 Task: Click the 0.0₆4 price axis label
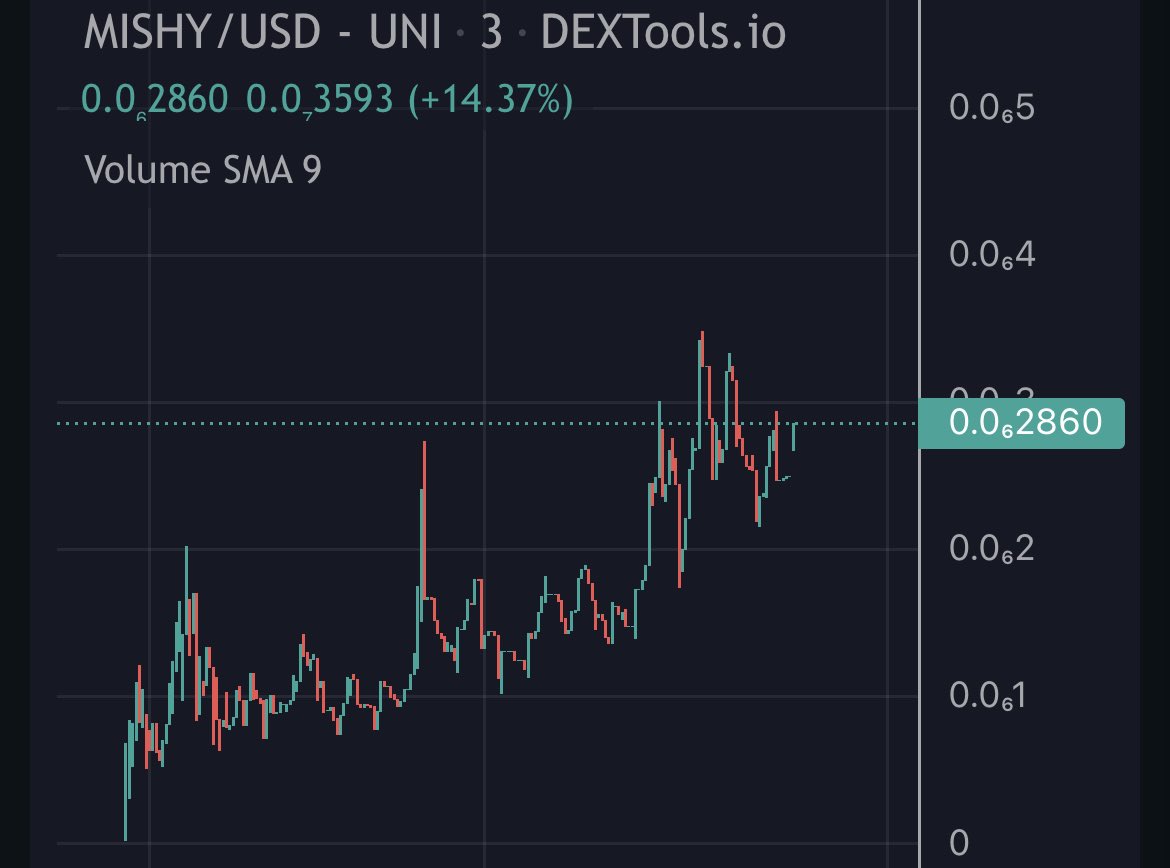click(992, 255)
